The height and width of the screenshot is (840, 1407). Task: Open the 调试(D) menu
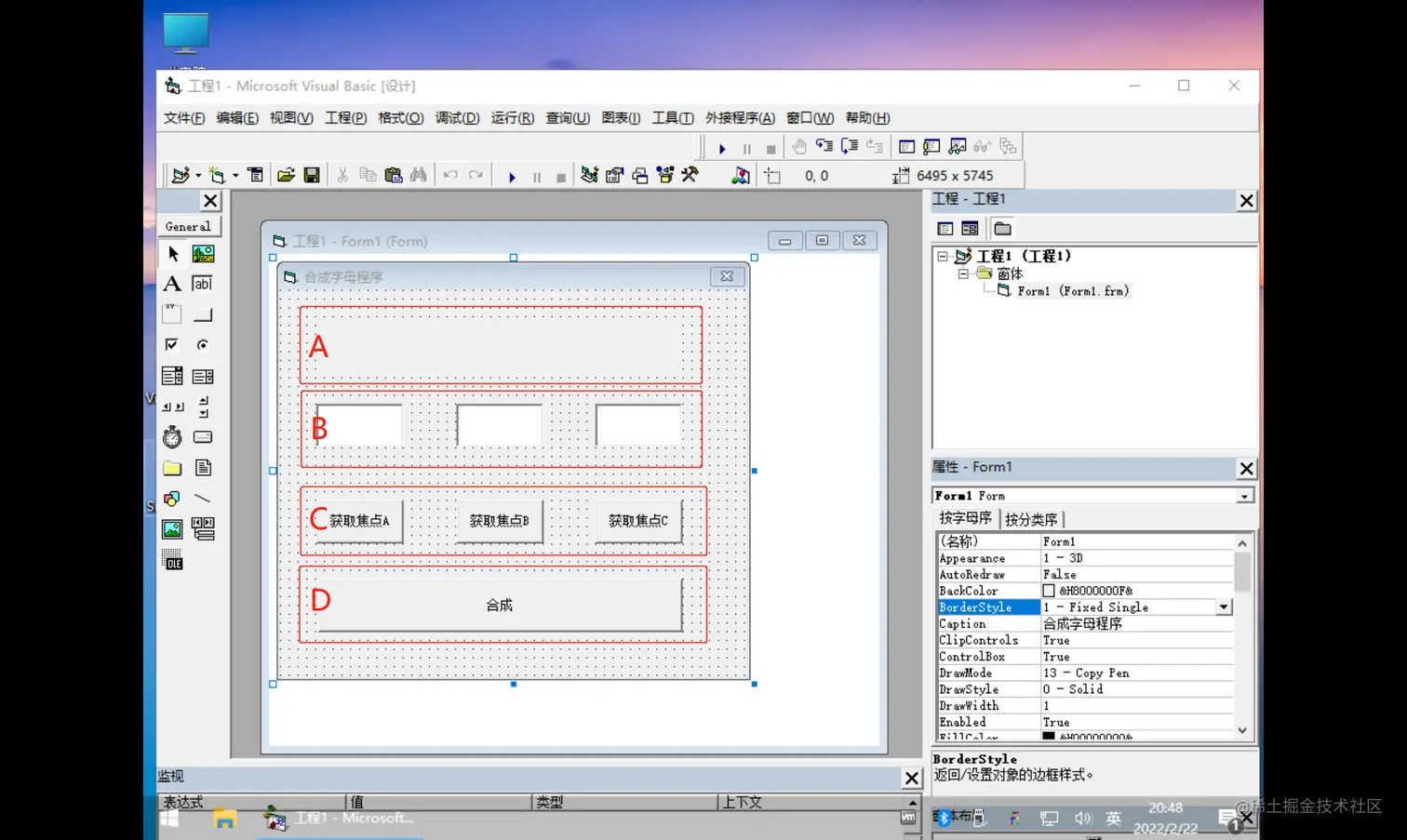click(x=457, y=118)
